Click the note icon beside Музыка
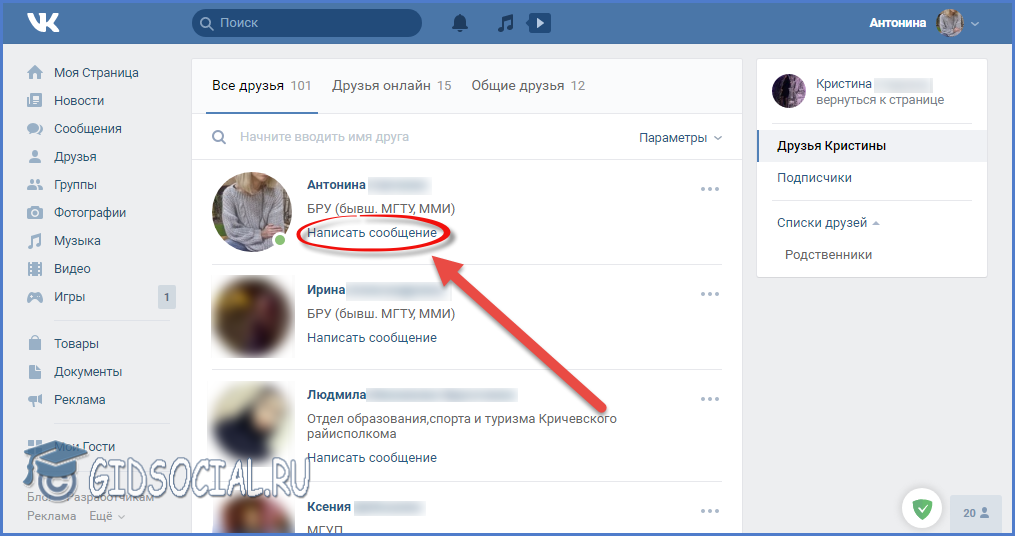1015x536 pixels. pos(35,241)
